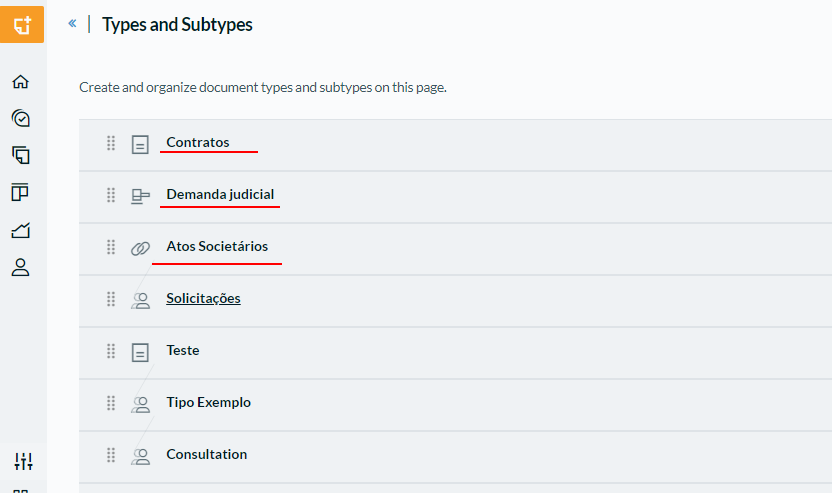The width and height of the screenshot is (832, 493).
Task: Click the people icon beside Consultation
Action: click(141, 456)
